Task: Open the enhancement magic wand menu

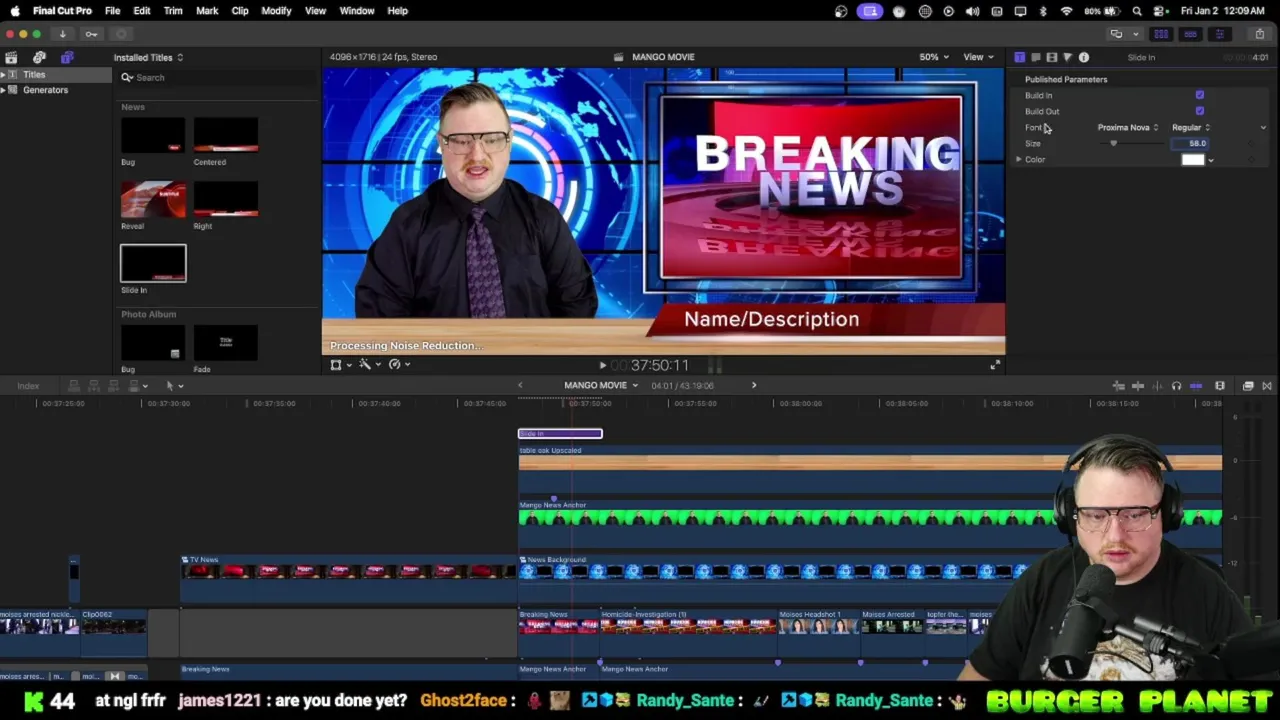Action: [x=368, y=364]
